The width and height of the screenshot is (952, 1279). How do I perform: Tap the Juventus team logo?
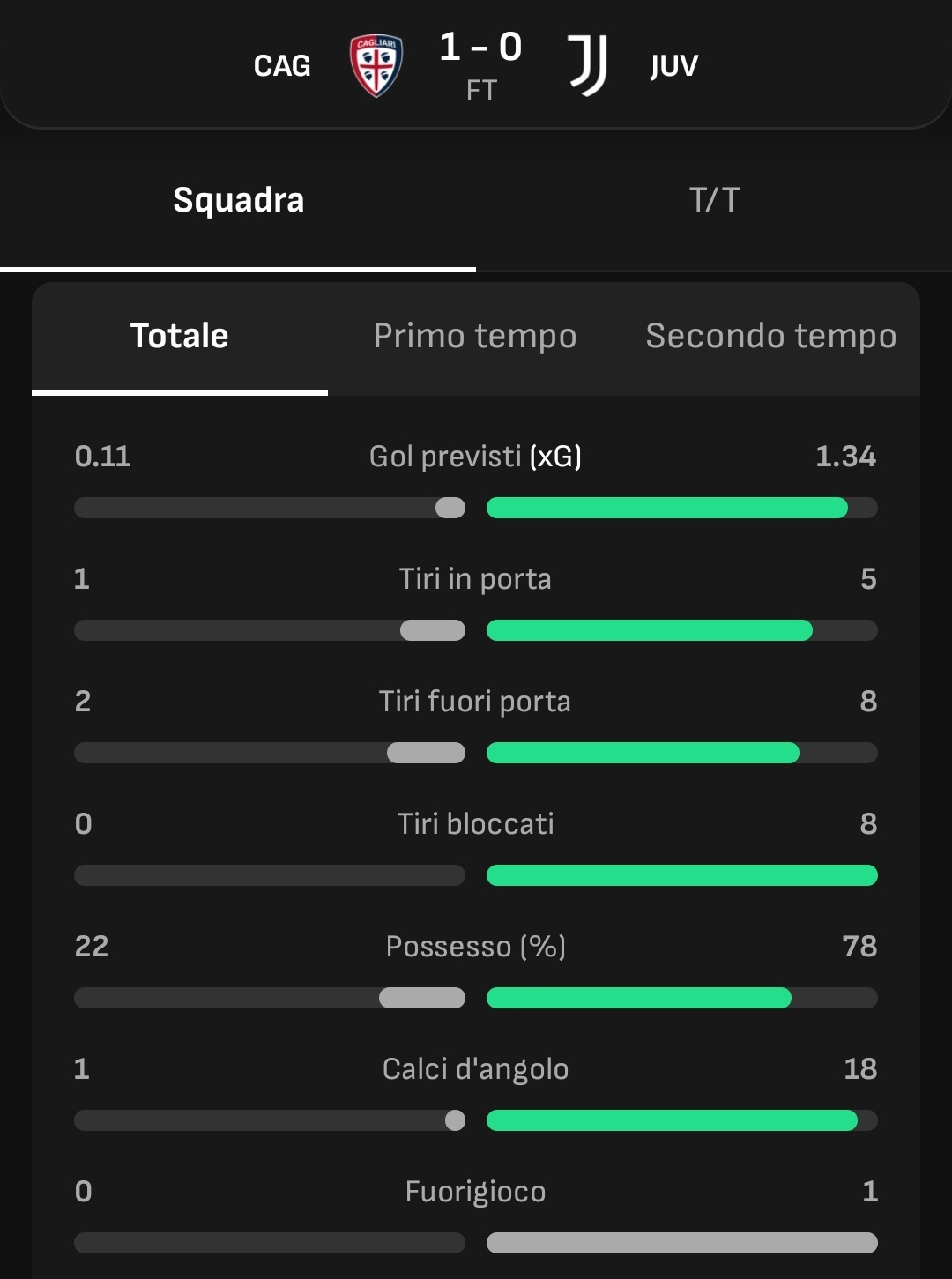587,65
